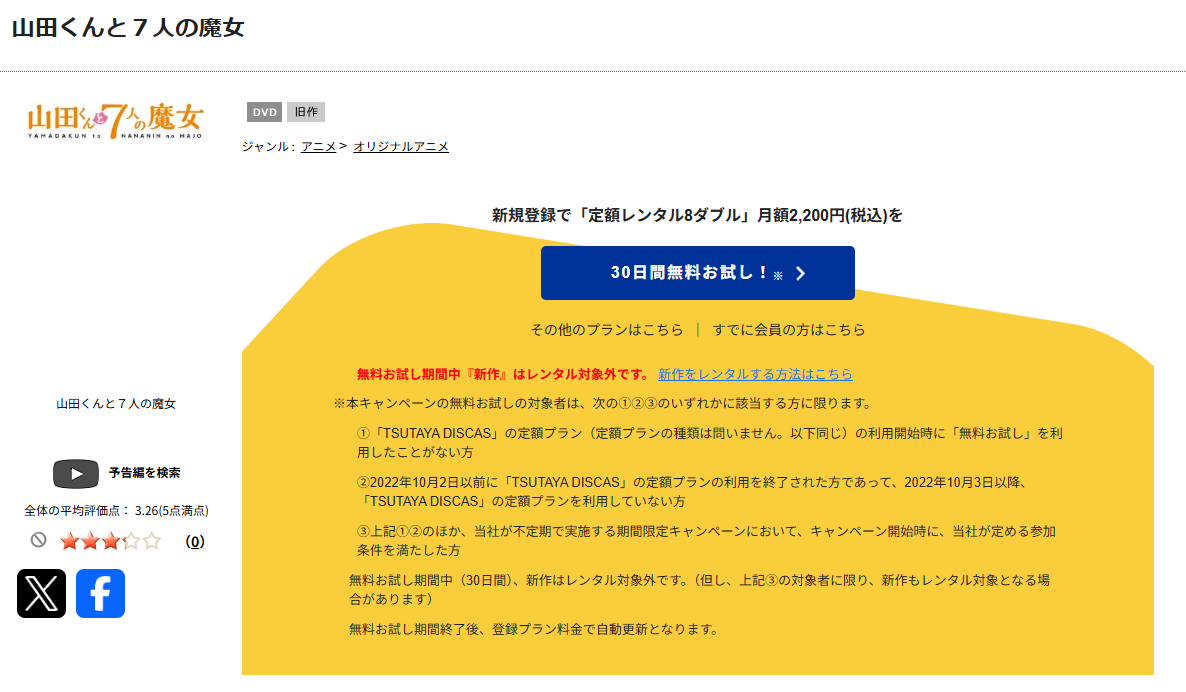Clear rating with the no-rating circle icon
Screen dimensions: 1186x692
click(x=39, y=540)
